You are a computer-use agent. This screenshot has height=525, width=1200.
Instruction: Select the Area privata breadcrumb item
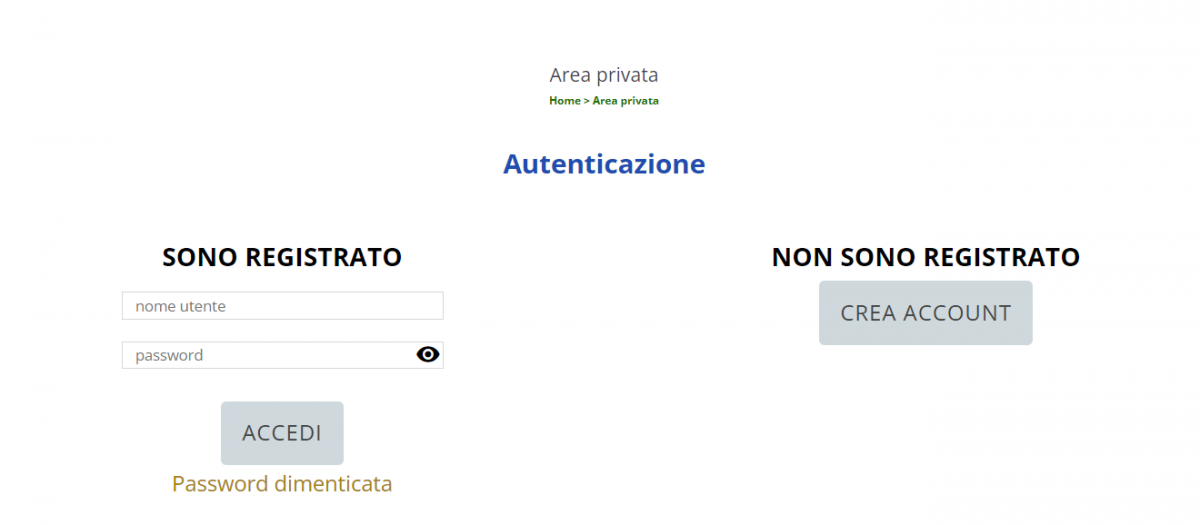(x=625, y=101)
